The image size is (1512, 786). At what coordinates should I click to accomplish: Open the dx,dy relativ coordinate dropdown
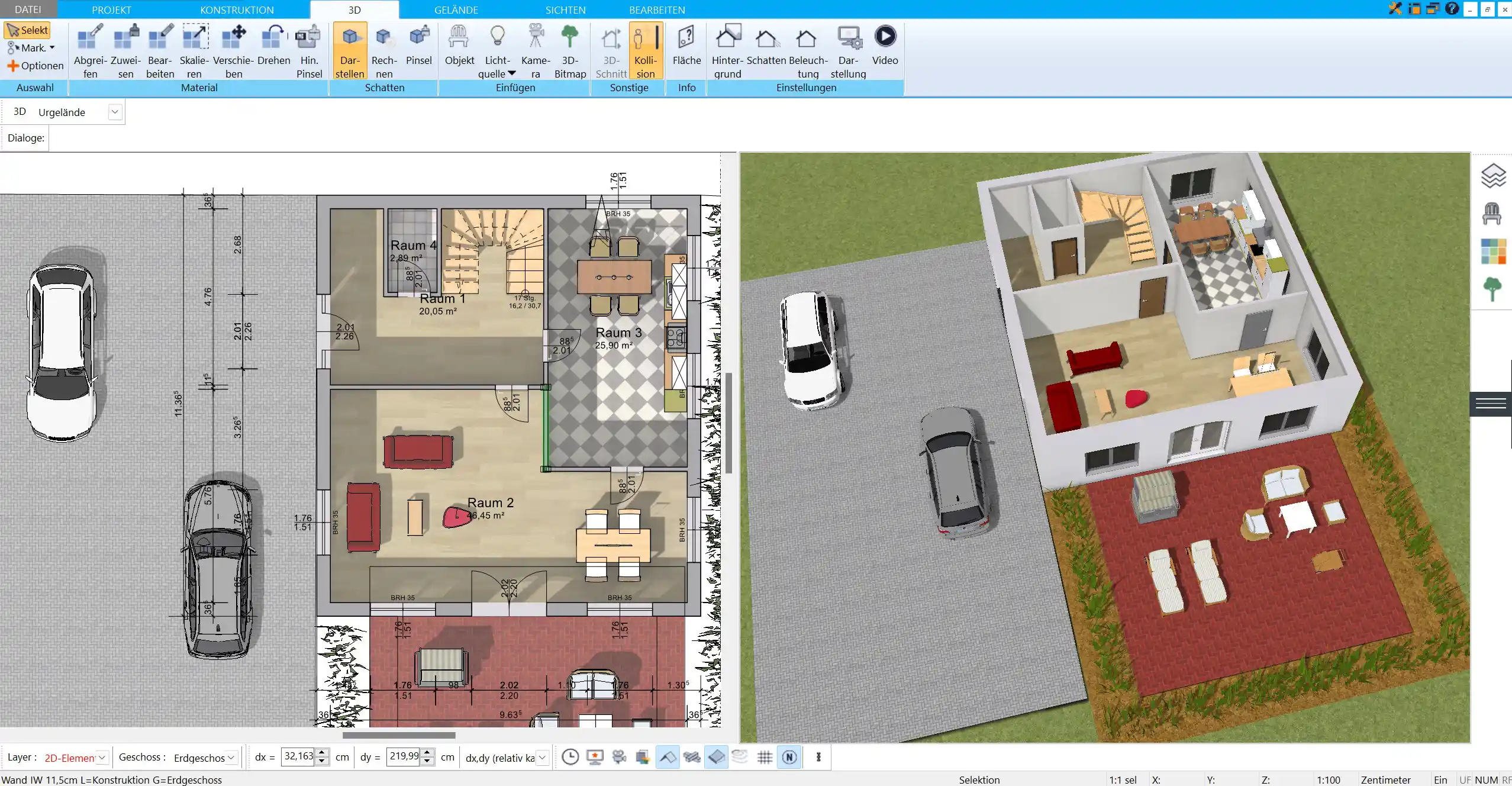(x=542, y=758)
